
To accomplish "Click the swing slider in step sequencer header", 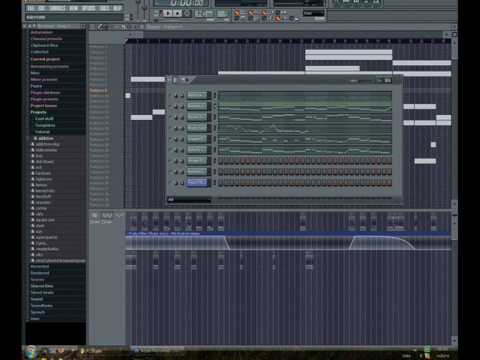I will 366,81.
